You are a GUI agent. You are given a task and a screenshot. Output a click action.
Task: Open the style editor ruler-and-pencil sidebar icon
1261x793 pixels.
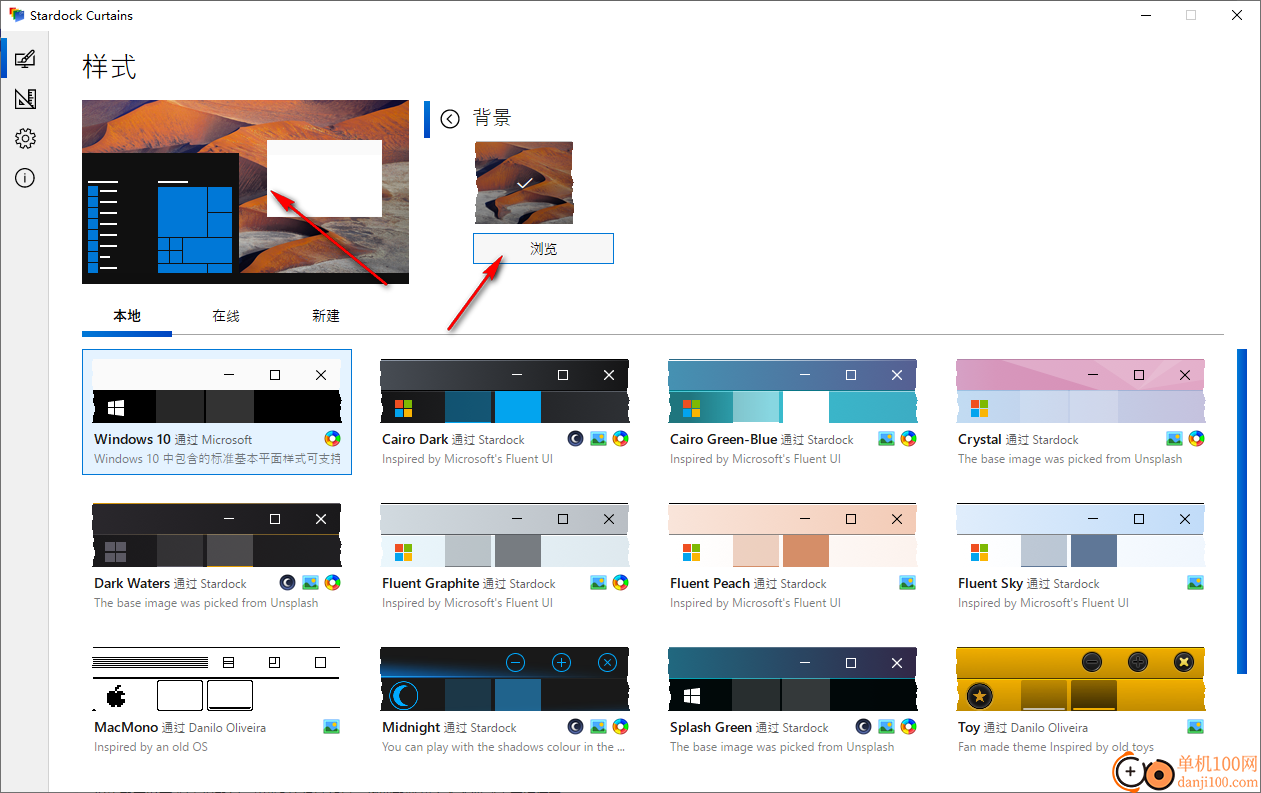(25, 99)
